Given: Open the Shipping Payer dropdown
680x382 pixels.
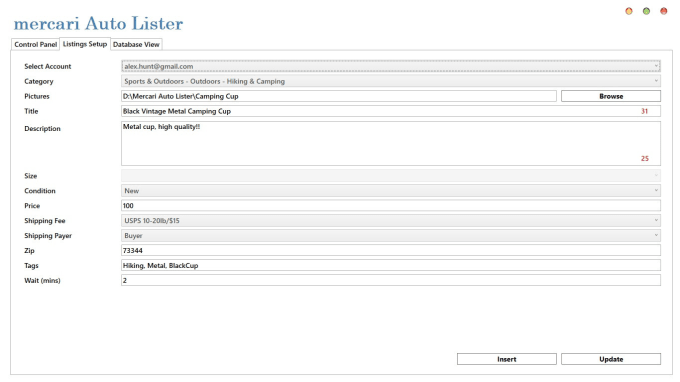Looking at the screenshot, I should pyautogui.click(x=391, y=235).
